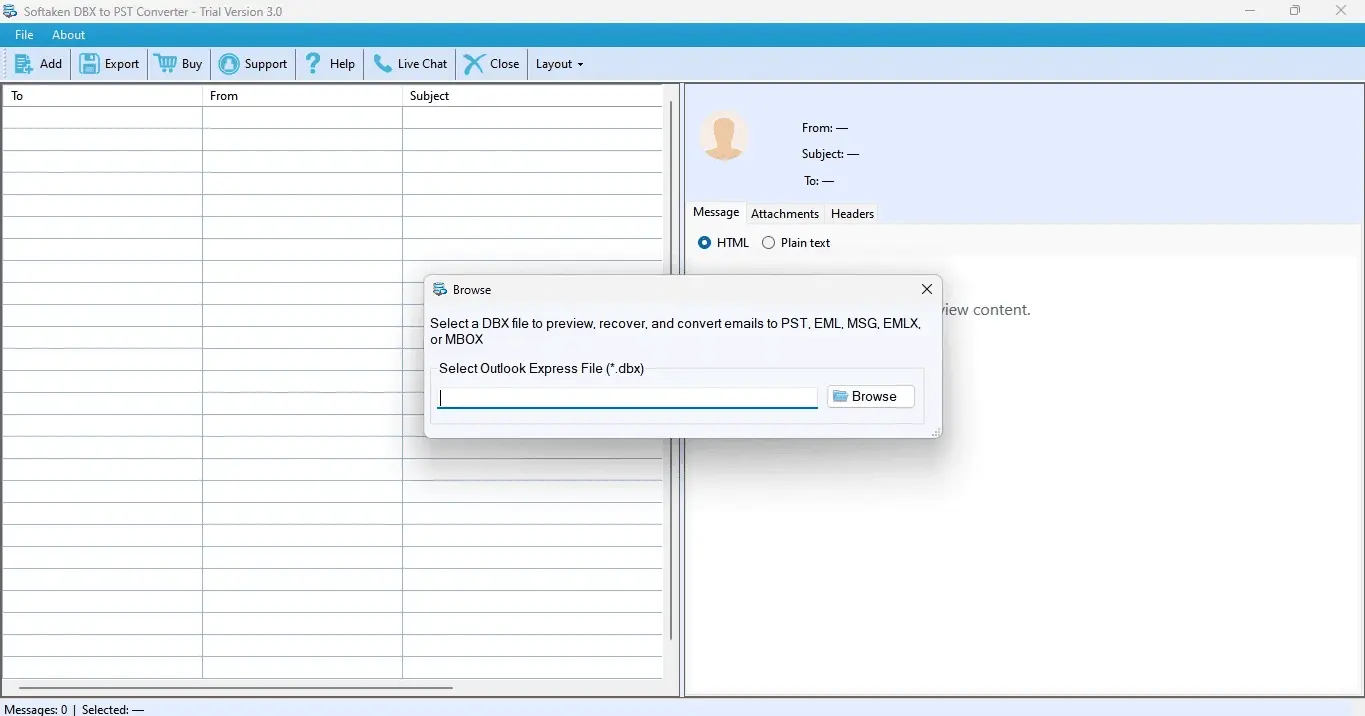This screenshot has width=1365, height=716.
Task: Switch to the Headers tab
Action: point(852,214)
